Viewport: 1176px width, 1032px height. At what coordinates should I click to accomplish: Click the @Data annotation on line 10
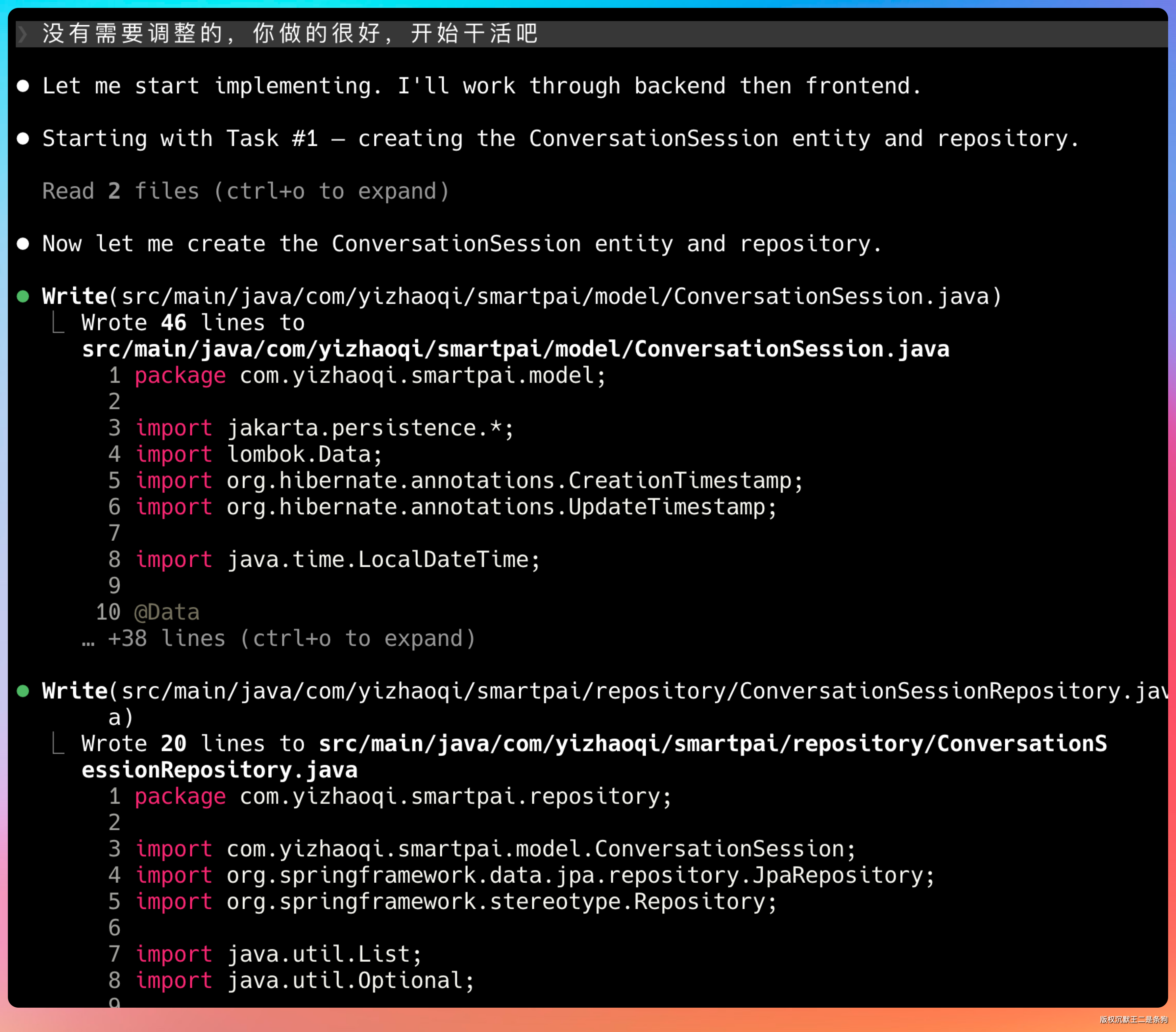pyautogui.click(x=167, y=612)
